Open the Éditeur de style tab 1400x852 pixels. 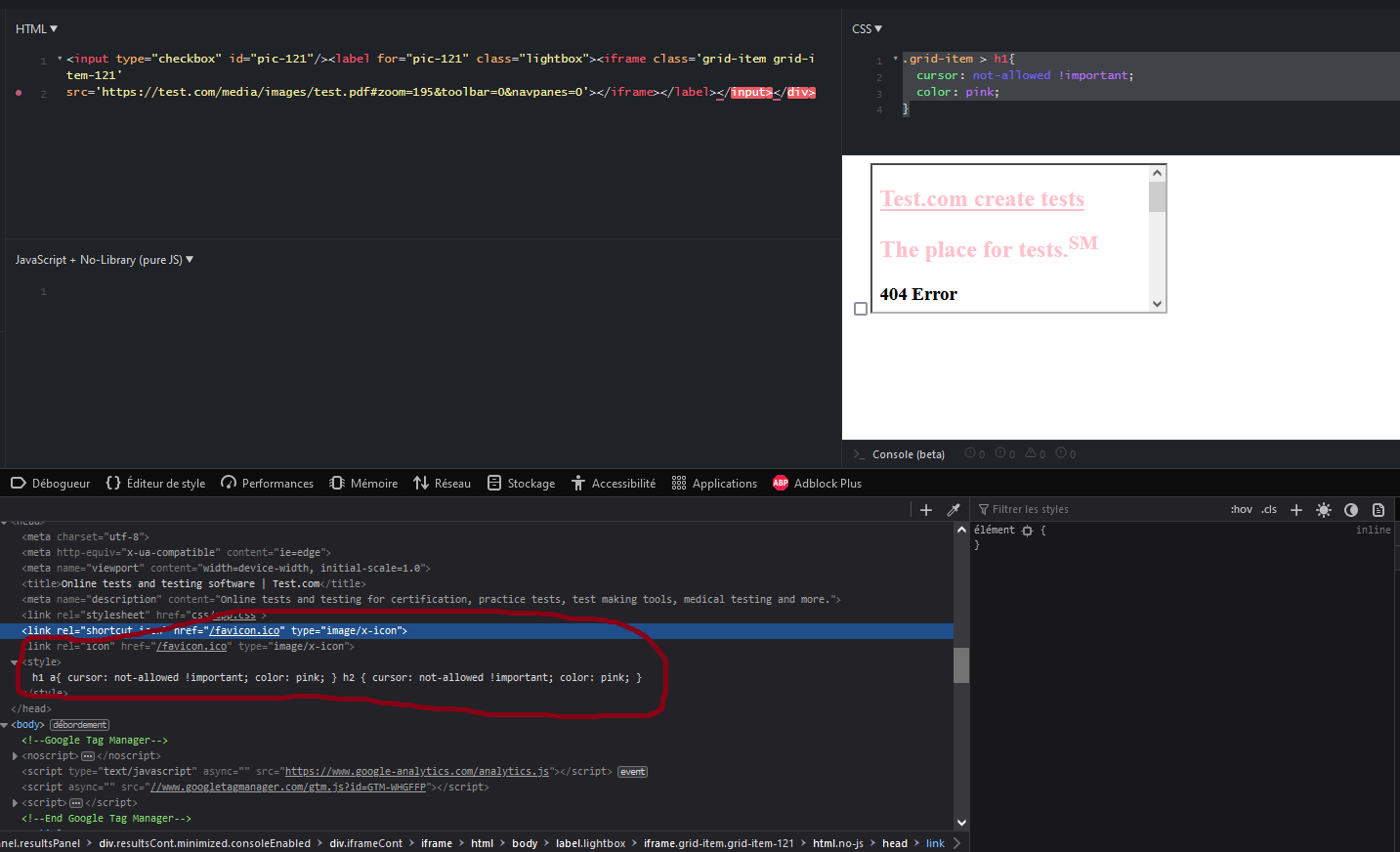pos(155,483)
